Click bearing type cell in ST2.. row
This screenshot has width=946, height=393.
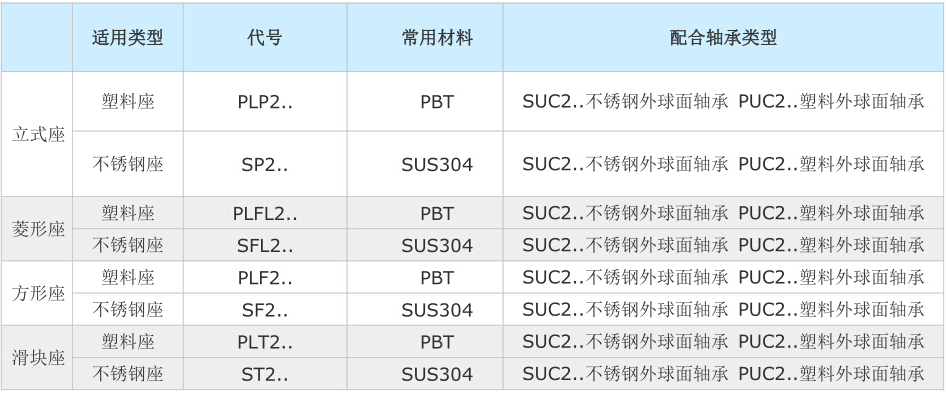[723, 374]
